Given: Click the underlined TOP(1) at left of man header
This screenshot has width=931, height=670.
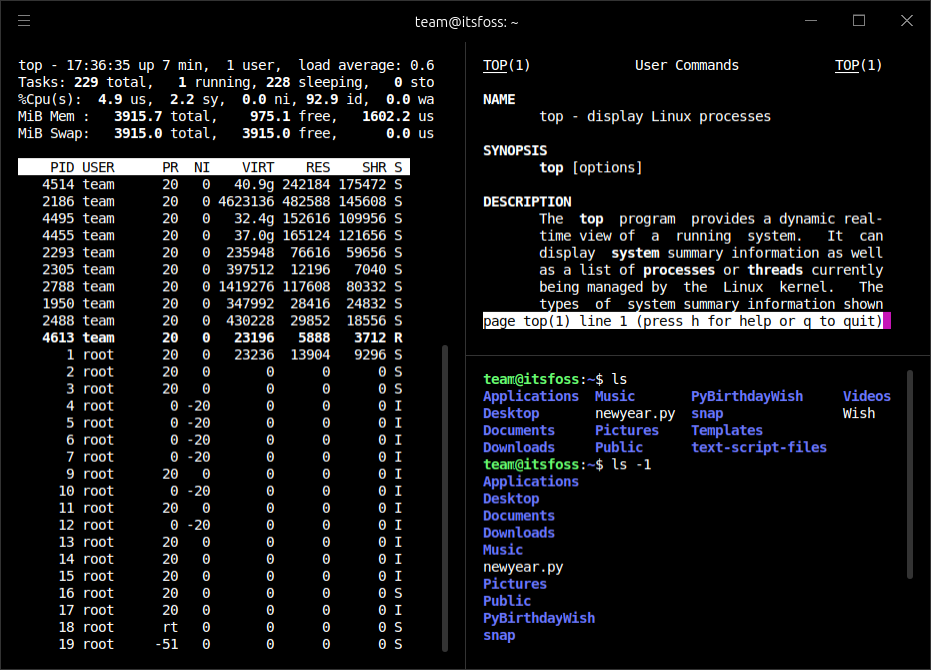Looking at the screenshot, I should [506, 65].
